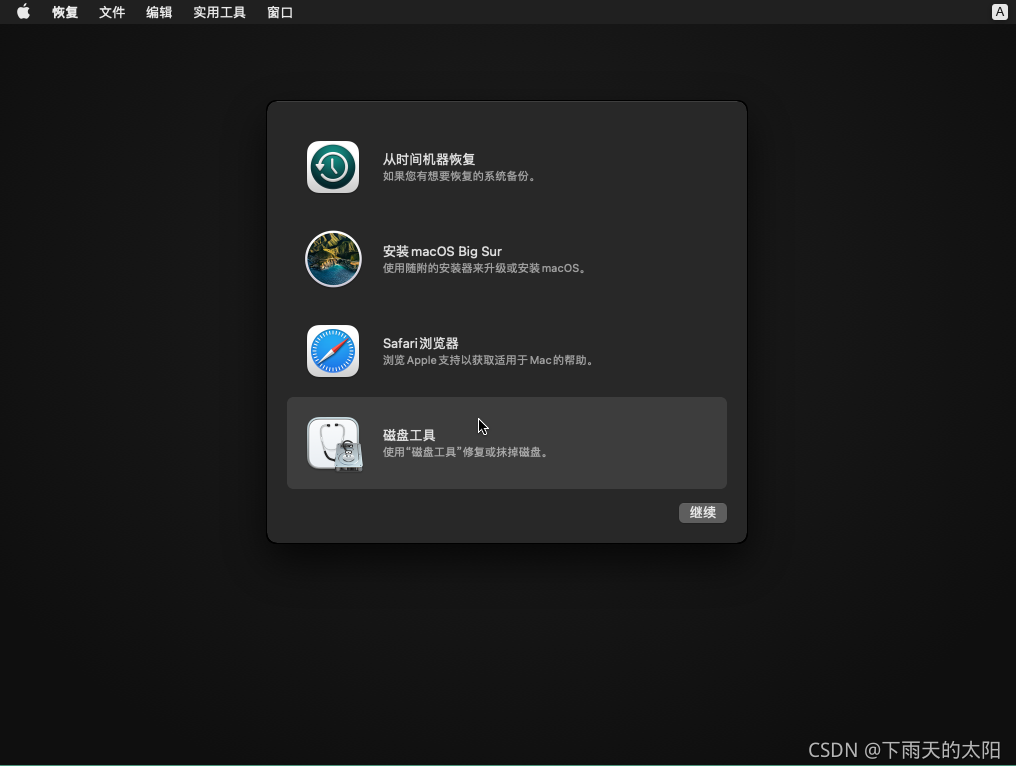Click the macOS Big Sur installer icon

(x=333, y=259)
